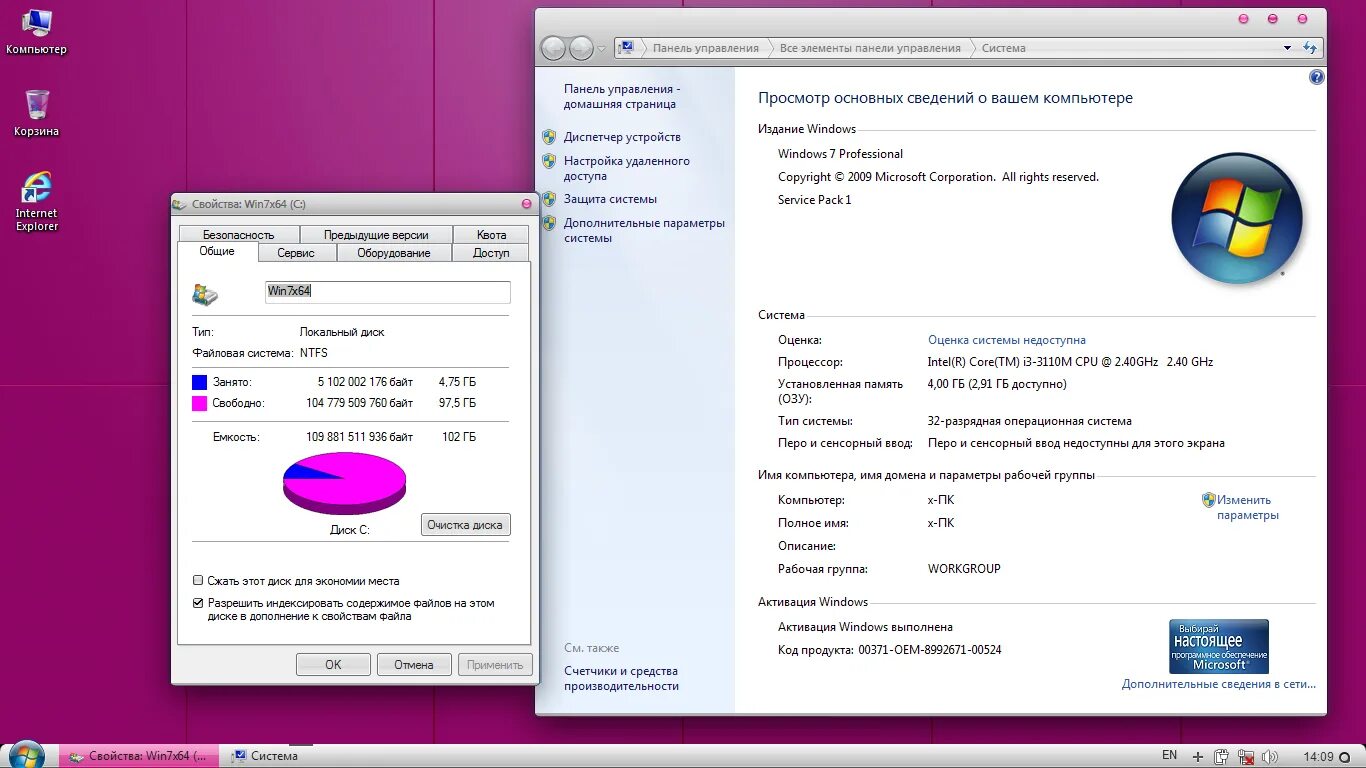Click the refresh icon in address bar
This screenshot has height=768, width=1366.
[1310, 48]
